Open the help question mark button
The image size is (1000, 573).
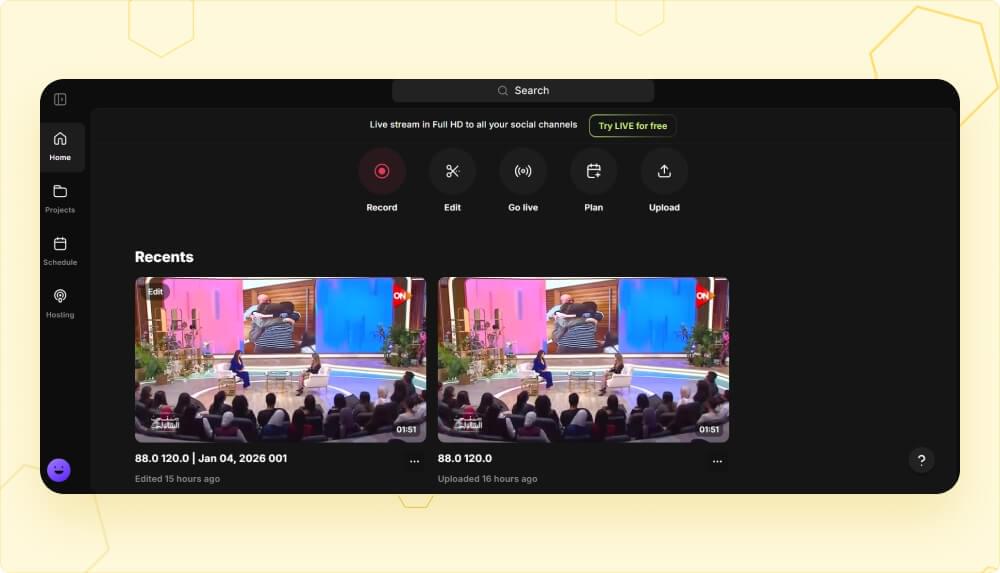pyautogui.click(x=921, y=460)
